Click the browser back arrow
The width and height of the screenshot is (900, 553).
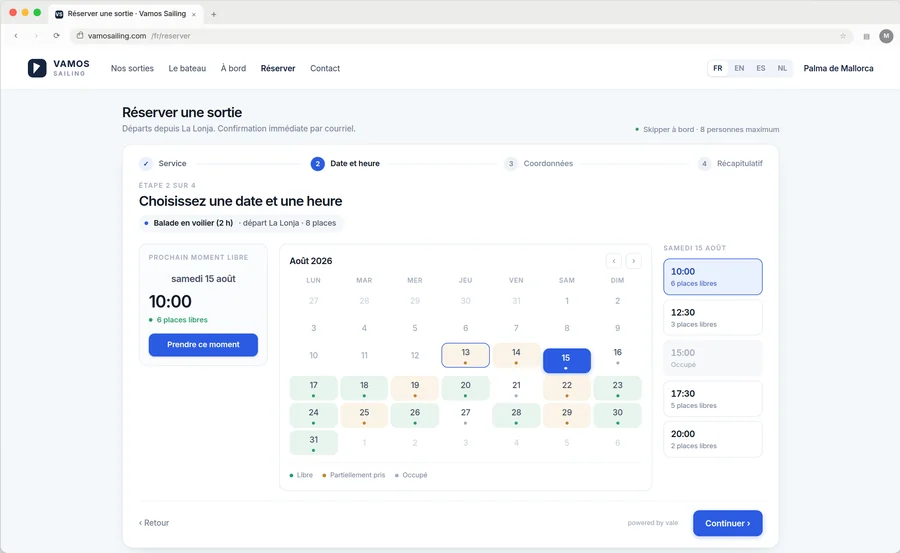pyautogui.click(x=16, y=36)
